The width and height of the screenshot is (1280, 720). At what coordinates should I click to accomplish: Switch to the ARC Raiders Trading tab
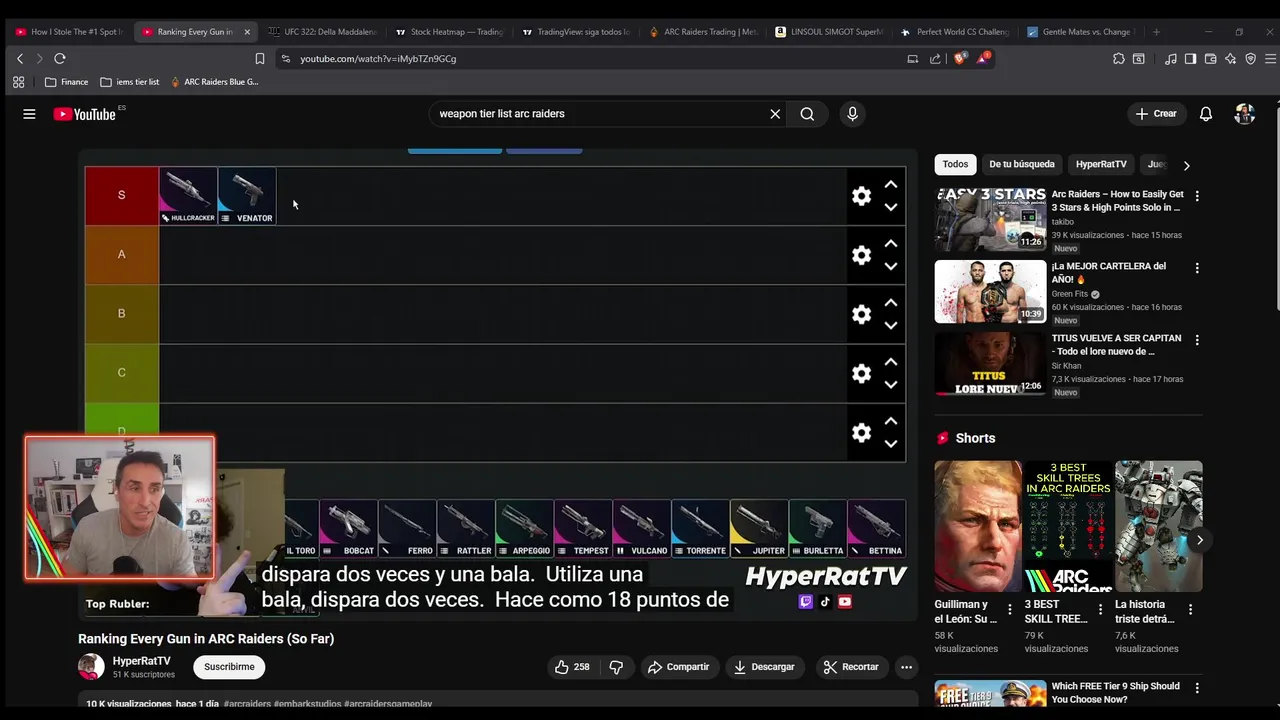pos(704,32)
